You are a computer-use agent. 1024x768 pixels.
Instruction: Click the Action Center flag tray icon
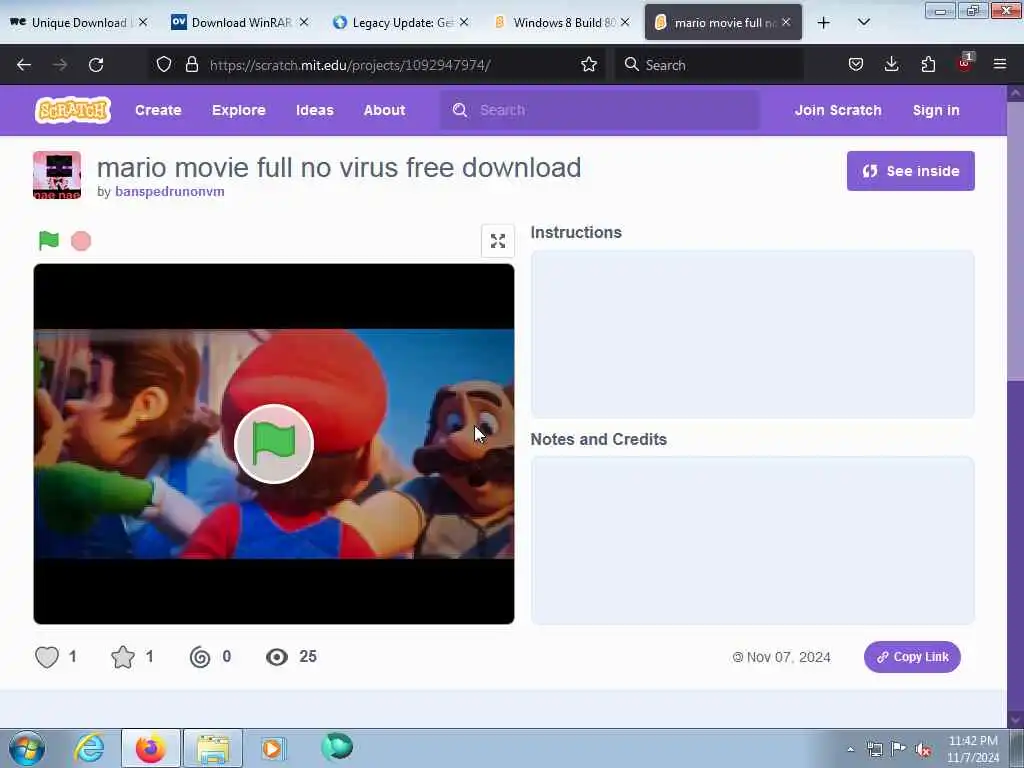899,748
